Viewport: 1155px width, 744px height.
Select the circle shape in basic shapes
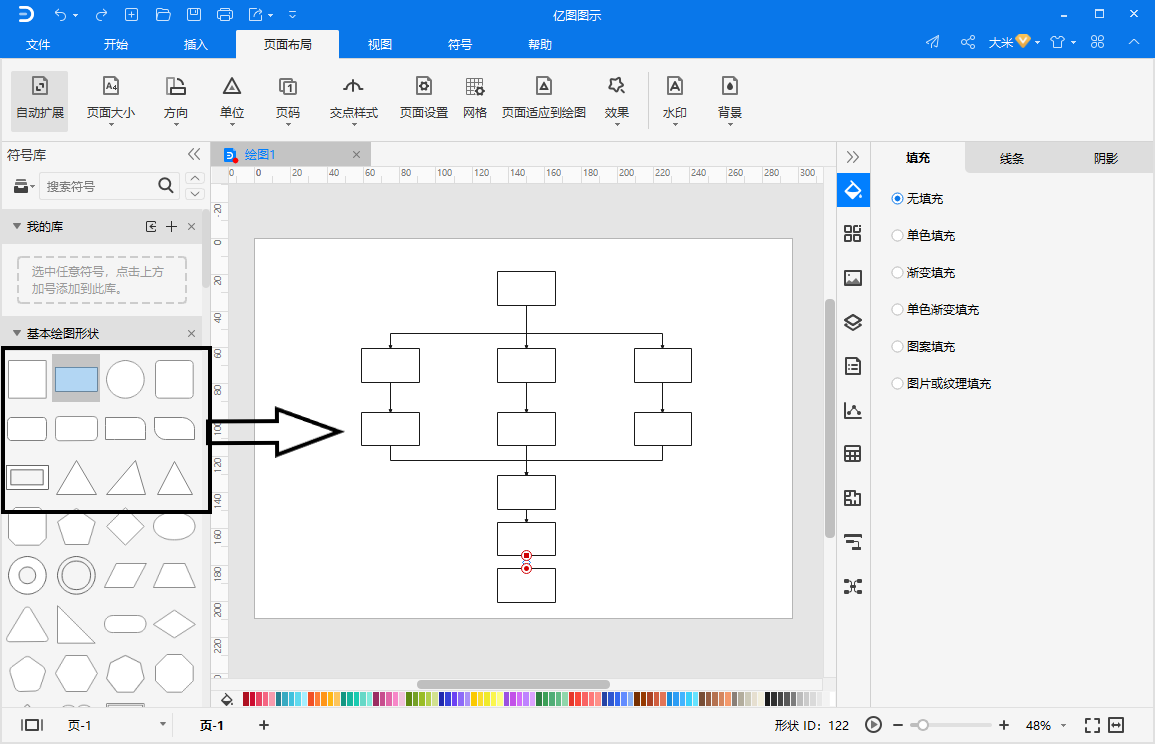[125, 379]
